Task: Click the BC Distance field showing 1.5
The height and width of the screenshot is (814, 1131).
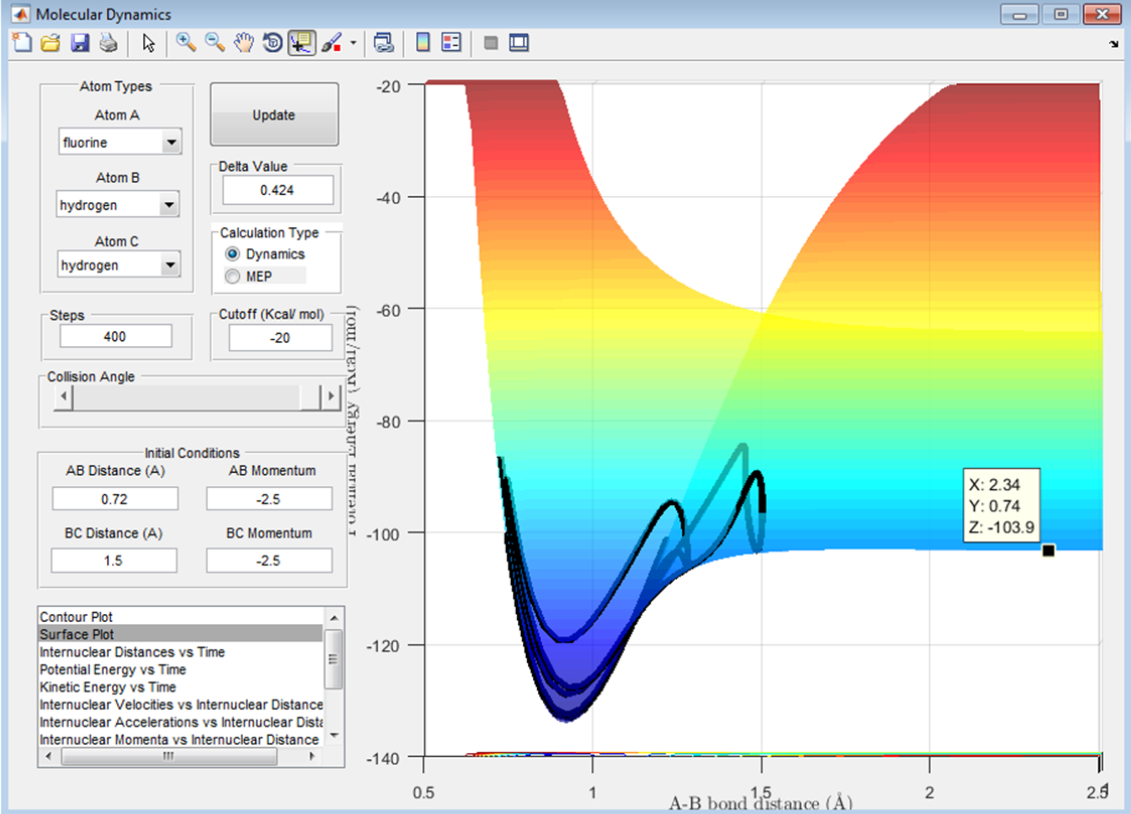Action: (114, 561)
